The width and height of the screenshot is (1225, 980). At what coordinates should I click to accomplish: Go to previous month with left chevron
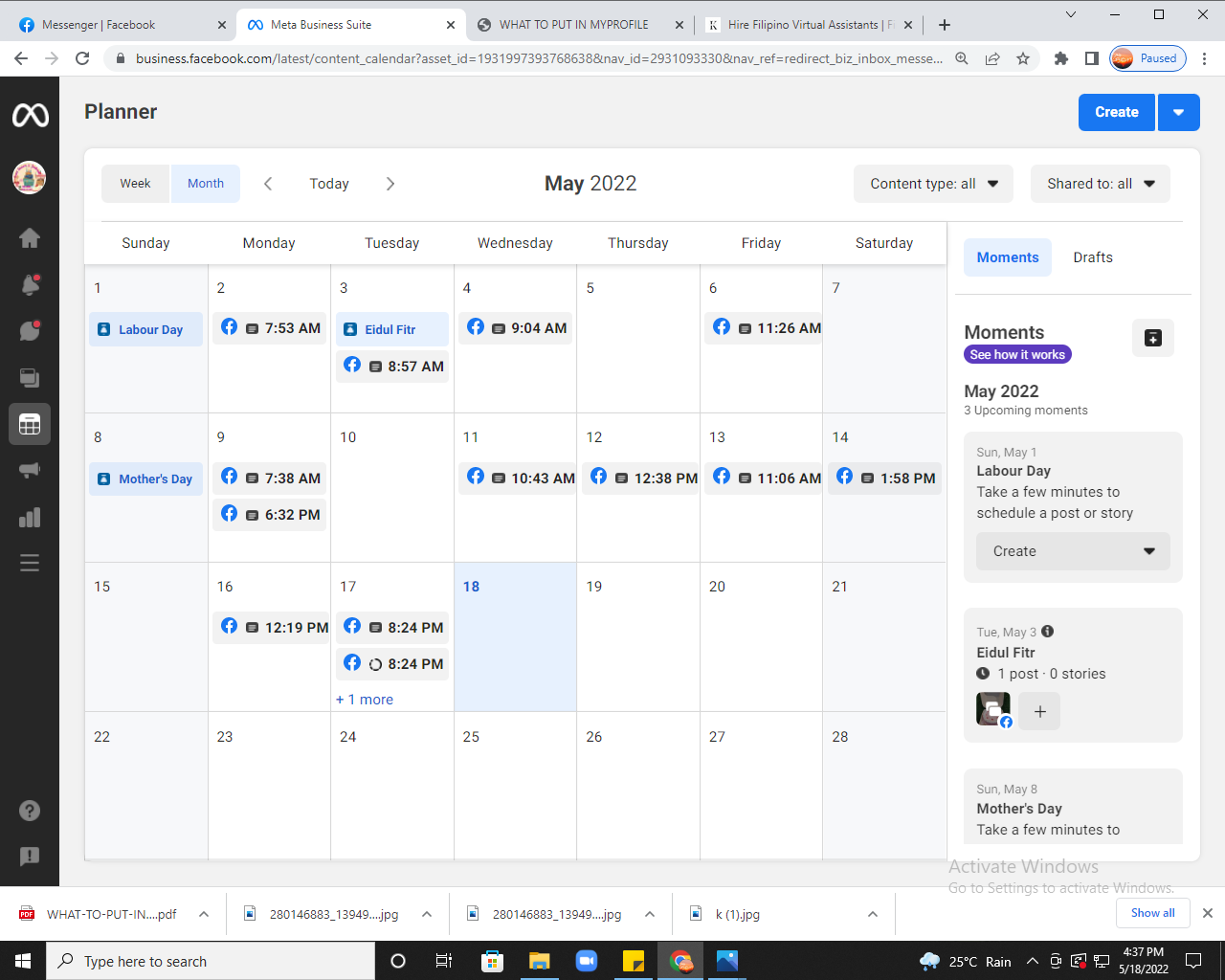tap(268, 184)
